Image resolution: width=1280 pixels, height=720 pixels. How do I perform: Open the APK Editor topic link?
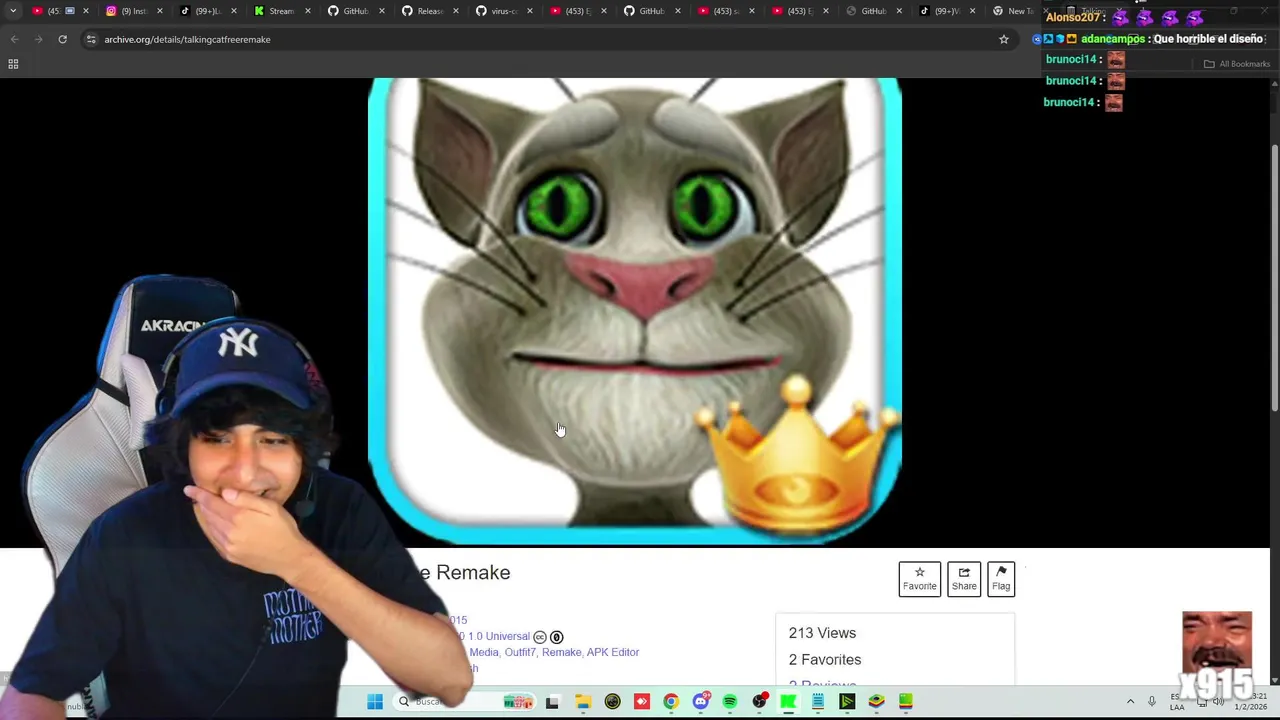[613, 652]
